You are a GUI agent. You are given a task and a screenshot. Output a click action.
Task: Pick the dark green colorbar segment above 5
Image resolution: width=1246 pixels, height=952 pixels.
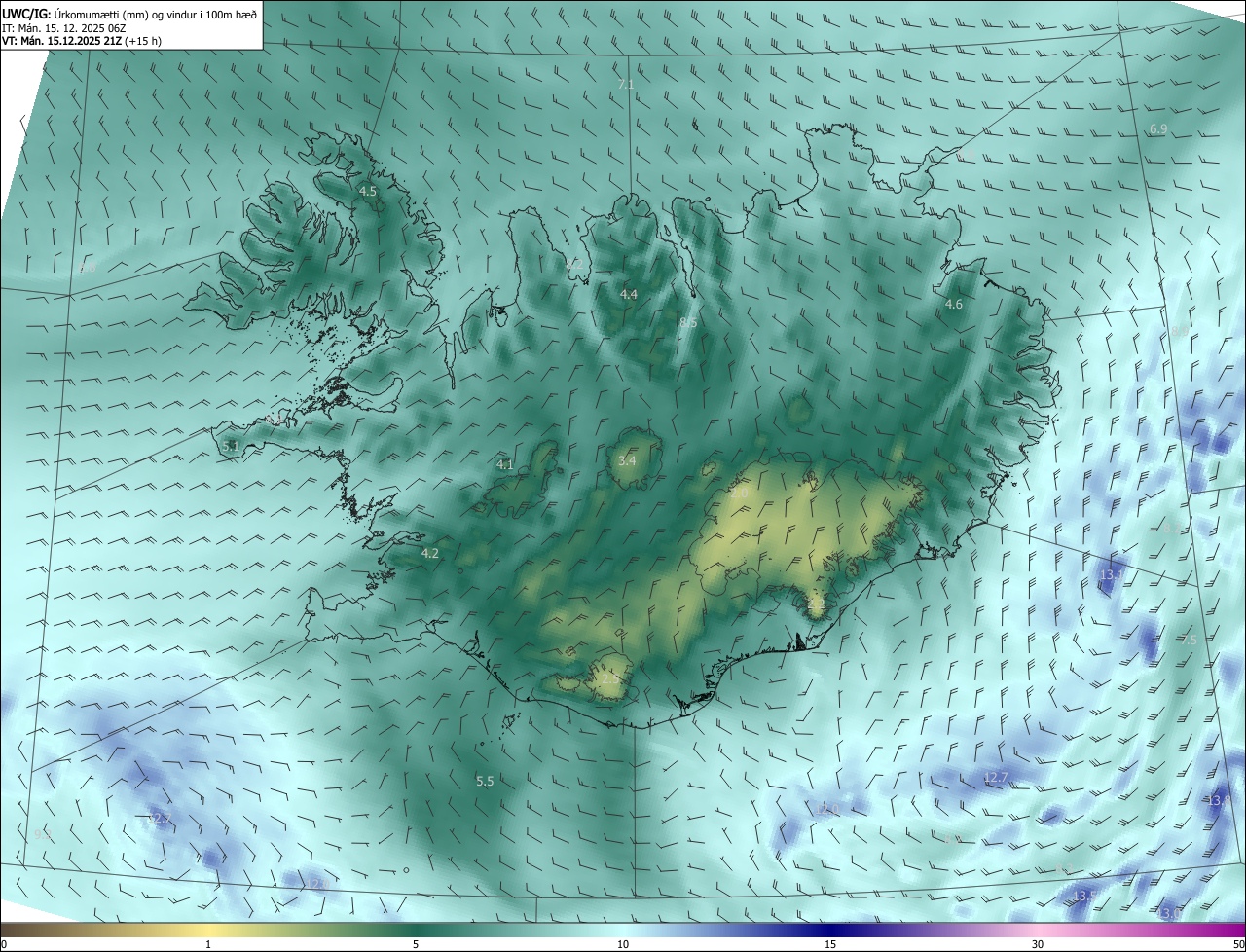pos(416,930)
